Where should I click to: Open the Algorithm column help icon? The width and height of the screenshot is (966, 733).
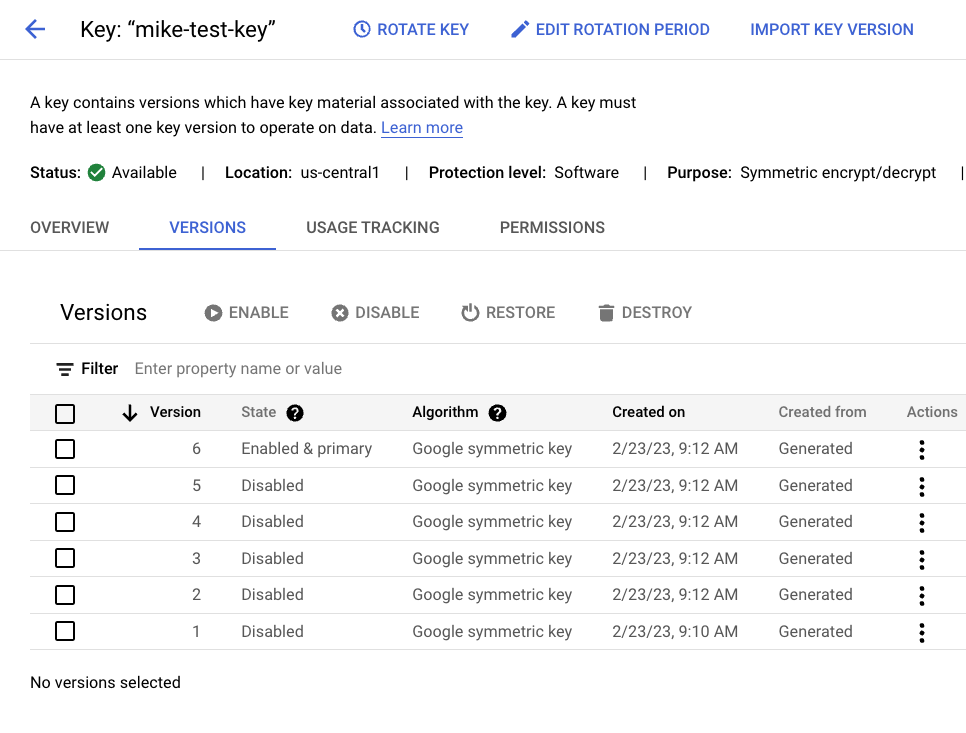(x=497, y=413)
